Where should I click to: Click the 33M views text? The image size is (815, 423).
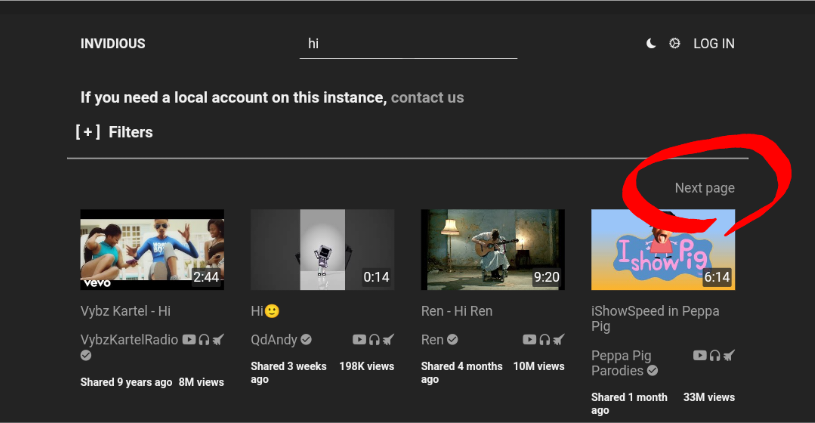[709, 398]
